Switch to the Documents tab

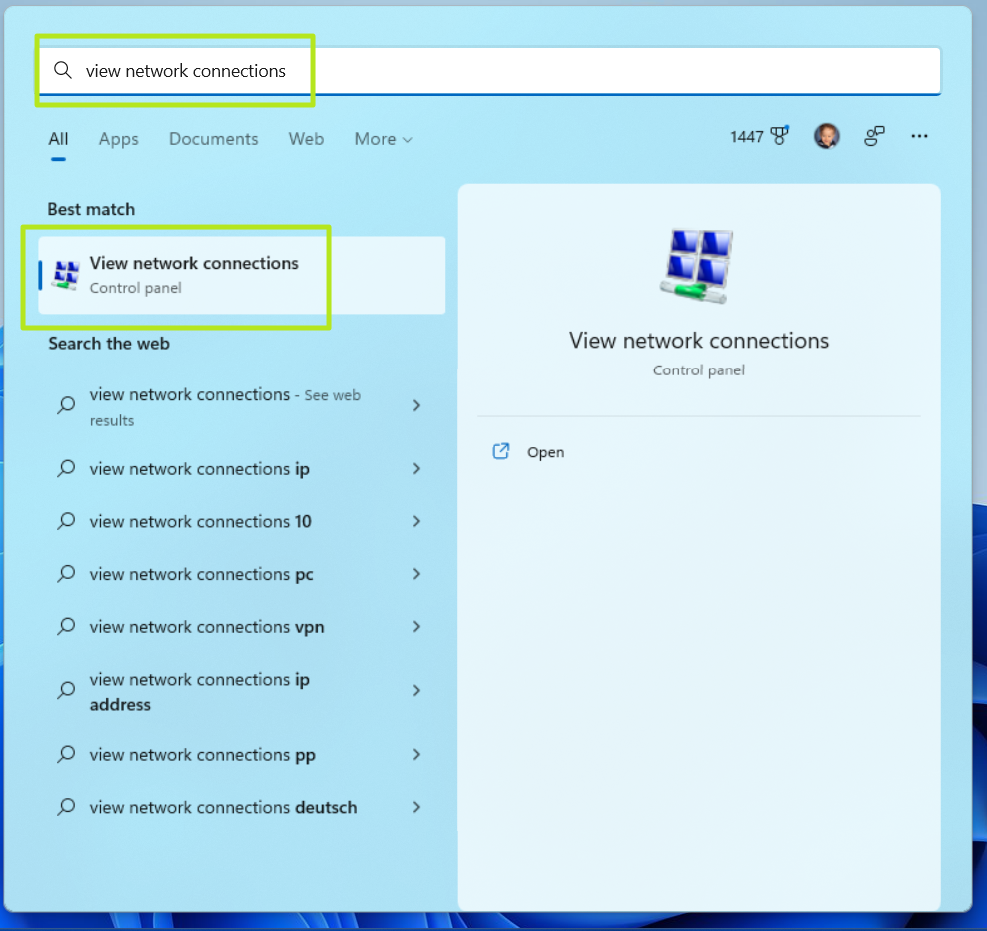pos(213,139)
